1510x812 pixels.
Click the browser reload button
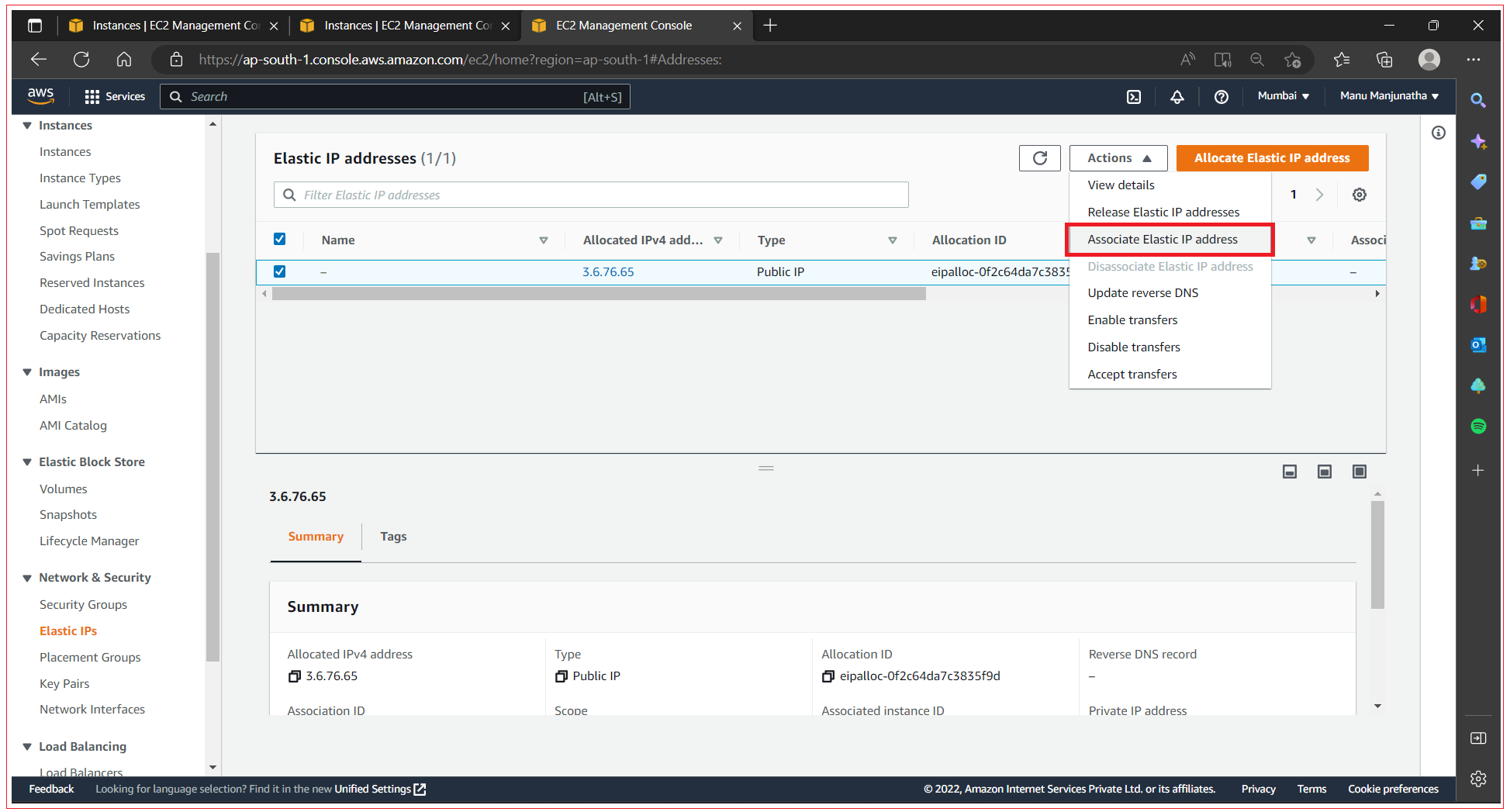point(81,60)
